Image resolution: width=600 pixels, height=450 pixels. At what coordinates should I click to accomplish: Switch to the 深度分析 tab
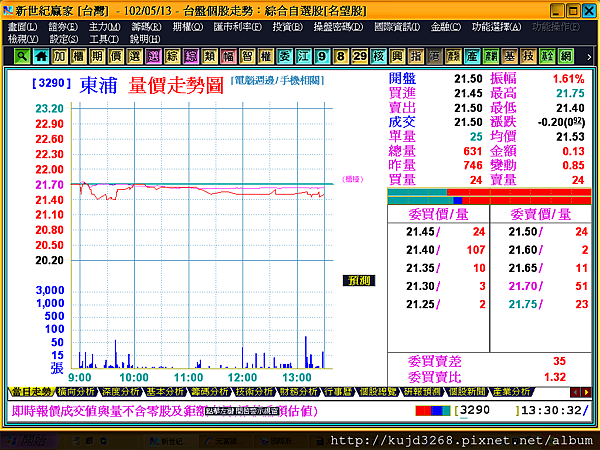(x=121, y=392)
